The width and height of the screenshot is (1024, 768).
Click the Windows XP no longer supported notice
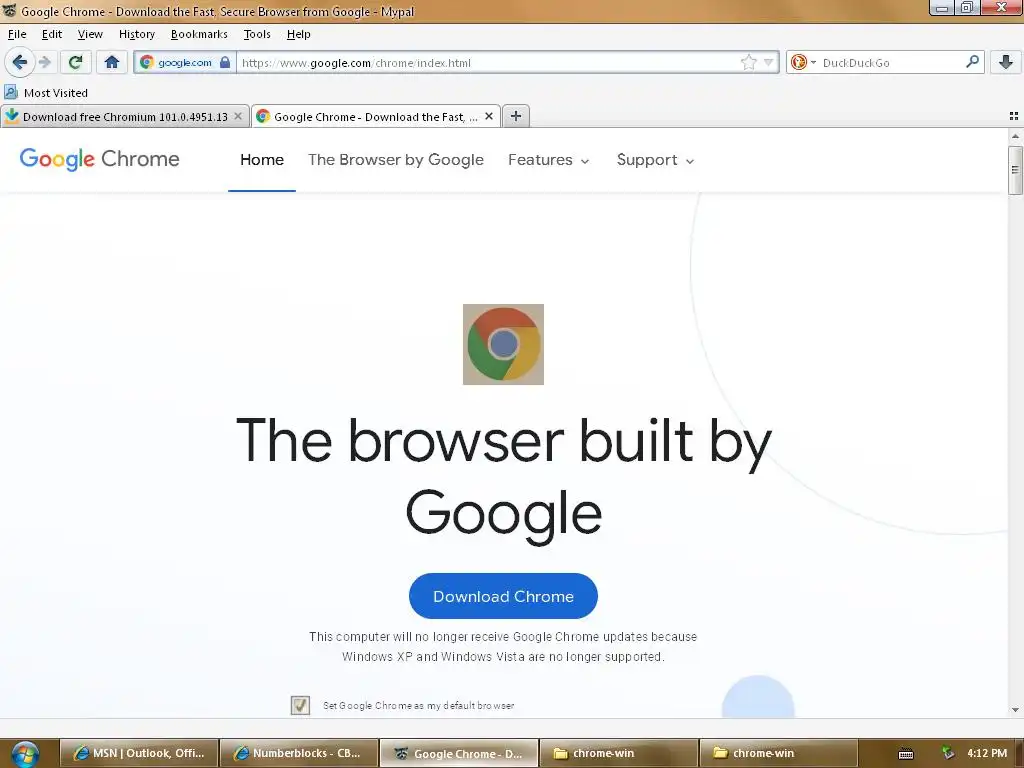[503, 647]
